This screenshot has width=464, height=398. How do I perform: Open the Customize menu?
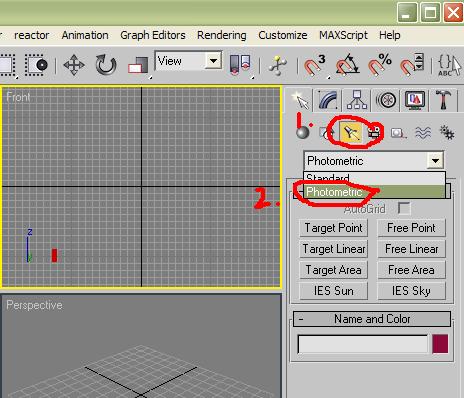click(283, 35)
